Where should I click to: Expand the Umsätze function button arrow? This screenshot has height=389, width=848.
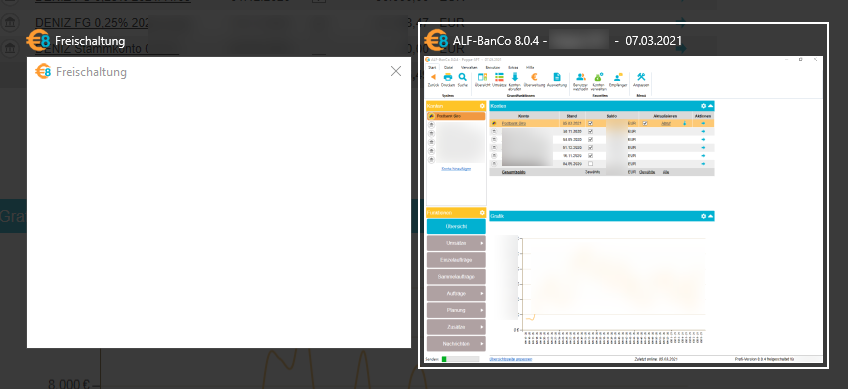[482, 243]
